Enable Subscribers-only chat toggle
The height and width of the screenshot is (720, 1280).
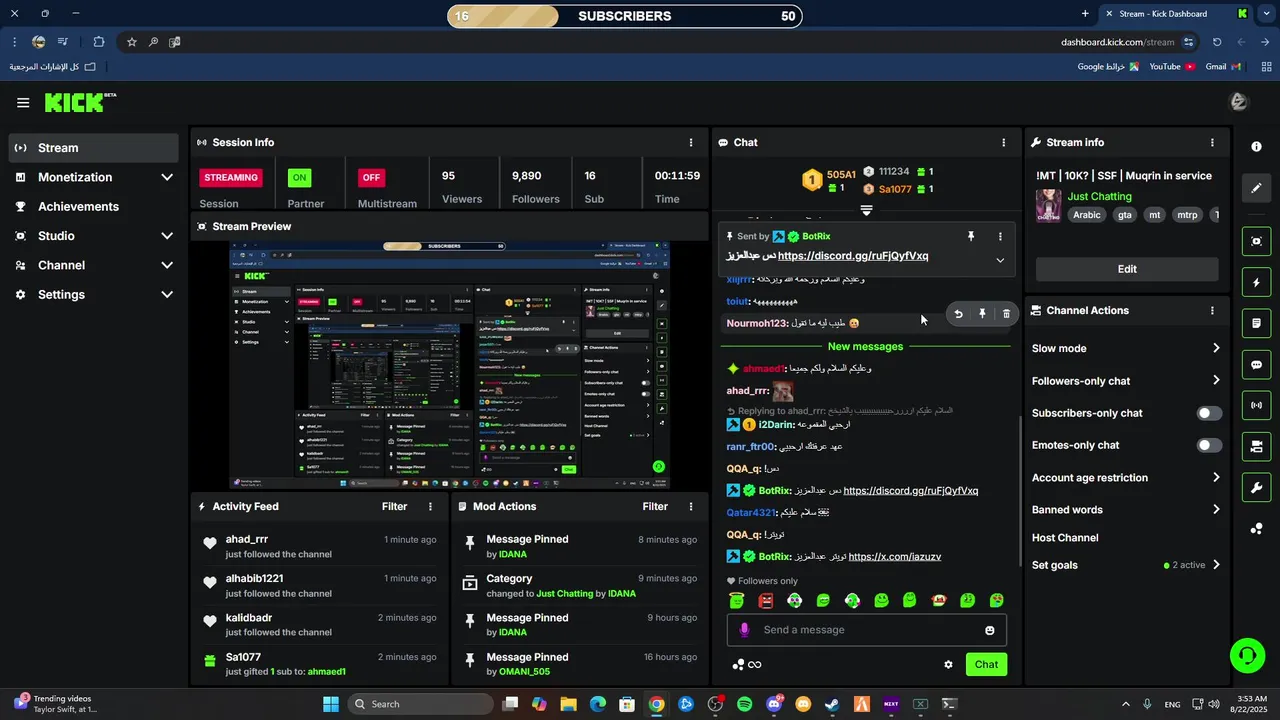click(1209, 413)
